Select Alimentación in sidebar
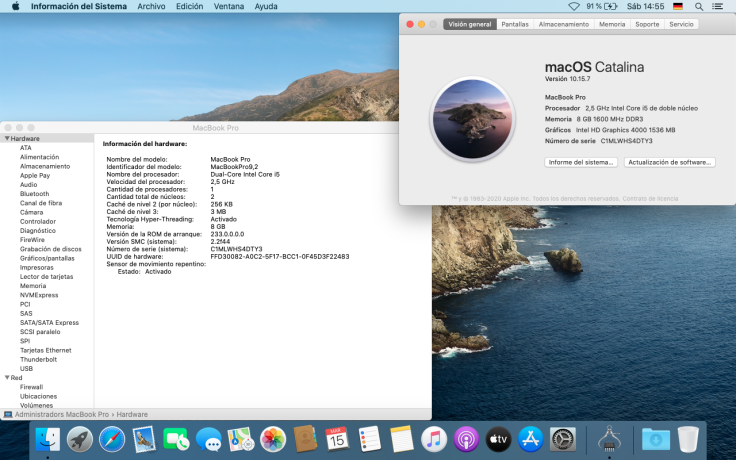Viewport: 736px width, 460px height. coord(39,157)
